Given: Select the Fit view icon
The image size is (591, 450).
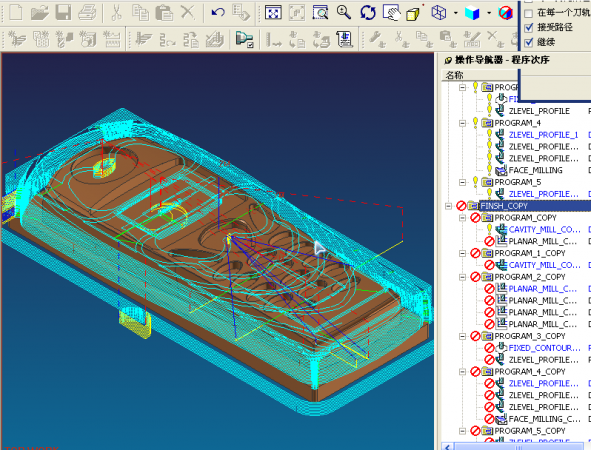Looking at the screenshot, I should point(273,12).
